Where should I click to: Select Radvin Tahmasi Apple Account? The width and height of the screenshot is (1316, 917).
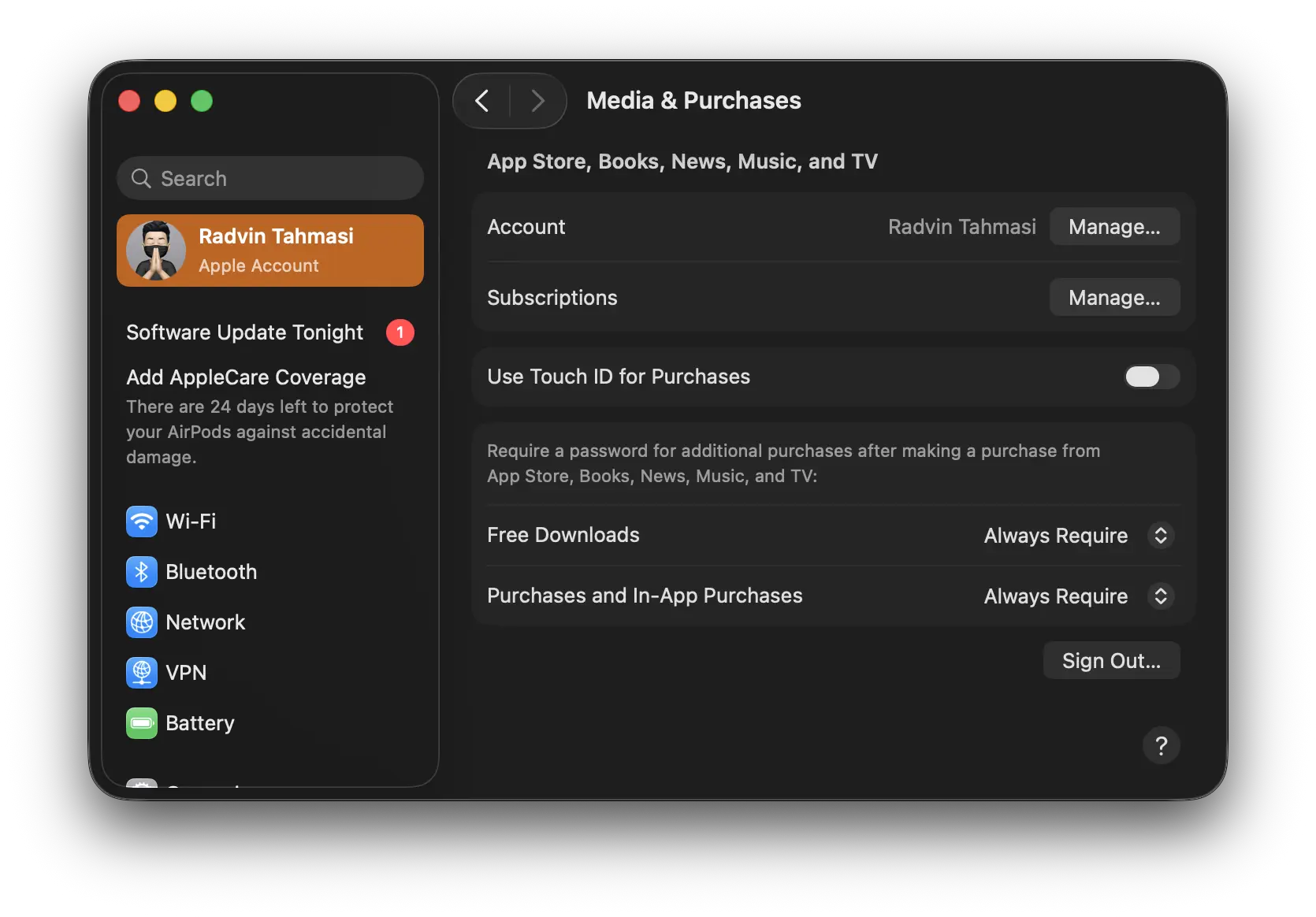[x=270, y=251]
